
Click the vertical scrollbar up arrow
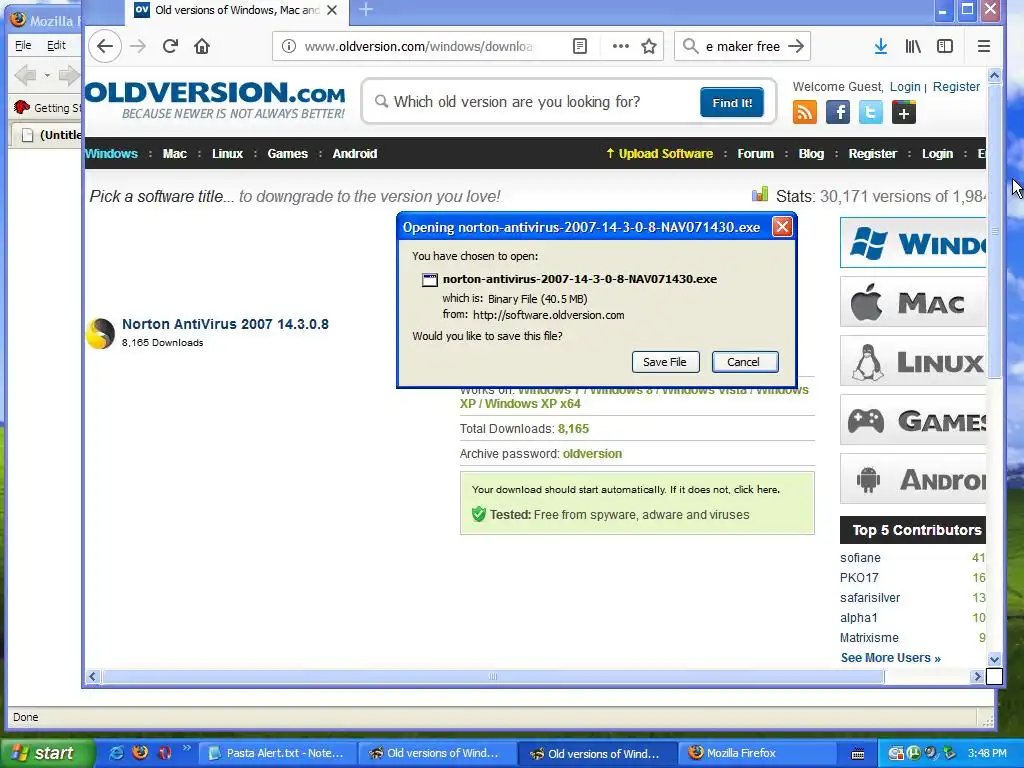click(x=994, y=76)
